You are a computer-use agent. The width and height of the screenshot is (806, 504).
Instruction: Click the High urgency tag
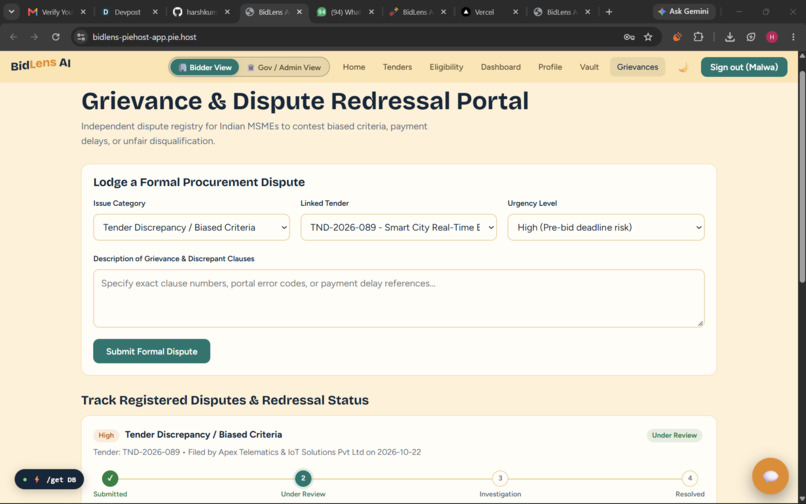(106, 435)
